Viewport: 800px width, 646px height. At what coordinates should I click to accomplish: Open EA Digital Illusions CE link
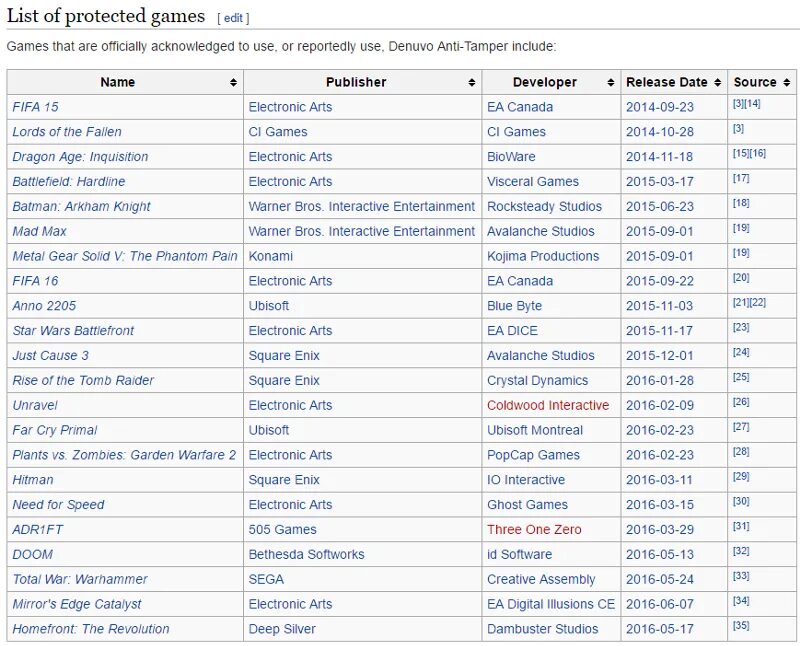pos(551,604)
